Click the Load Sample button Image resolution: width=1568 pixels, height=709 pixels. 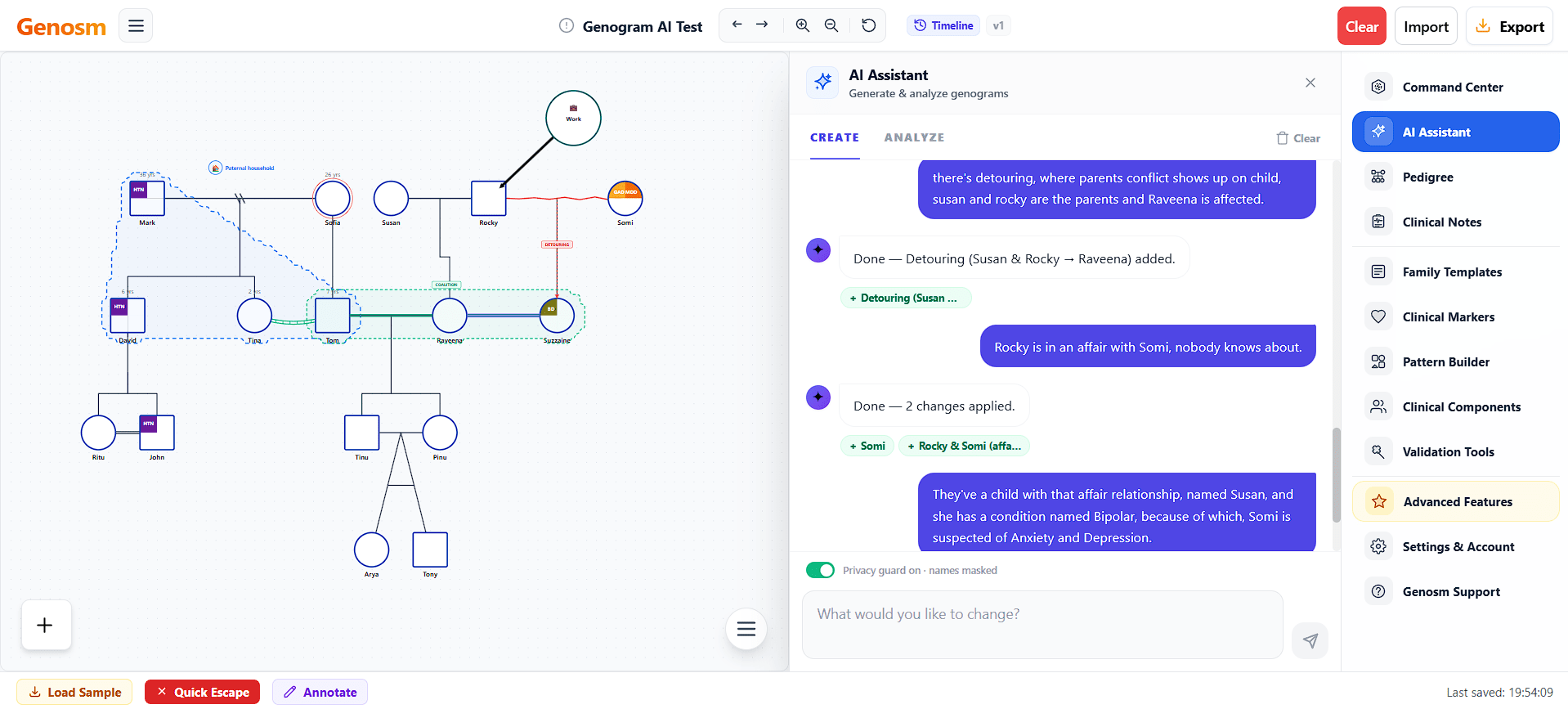pyautogui.click(x=74, y=692)
